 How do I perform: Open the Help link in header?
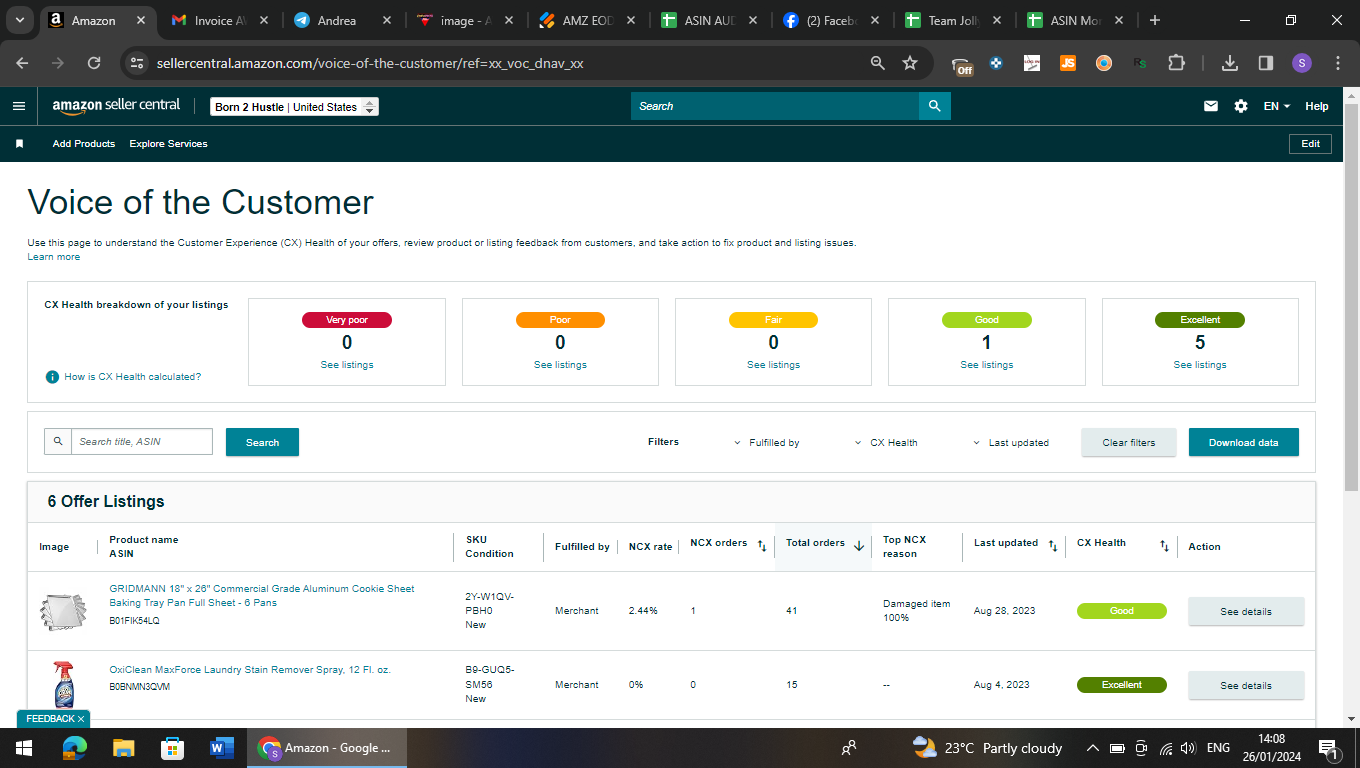click(1317, 106)
